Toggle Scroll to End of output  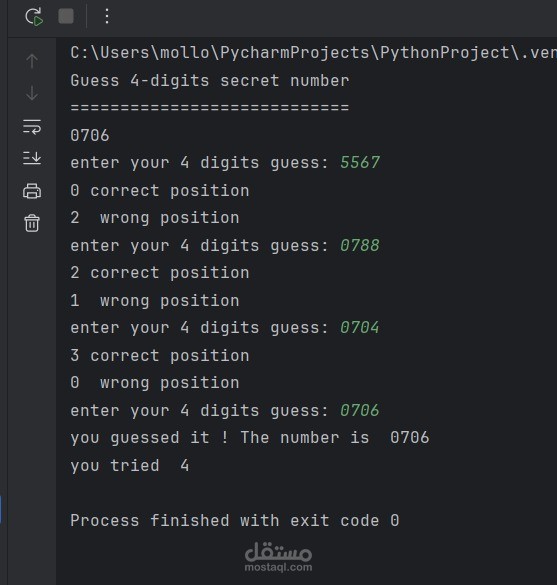pos(32,158)
